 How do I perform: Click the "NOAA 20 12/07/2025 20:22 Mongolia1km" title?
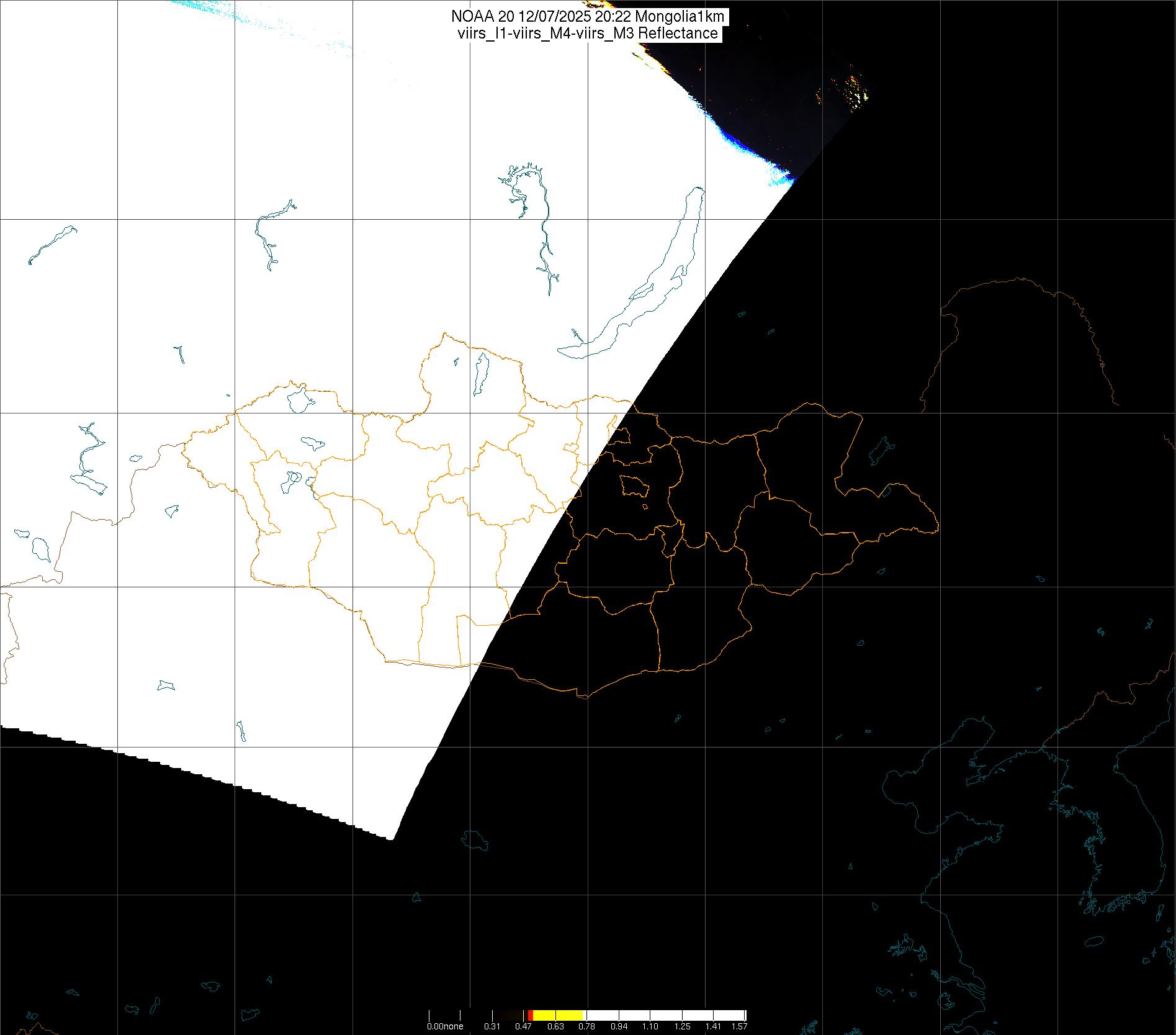tap(588, 17)
